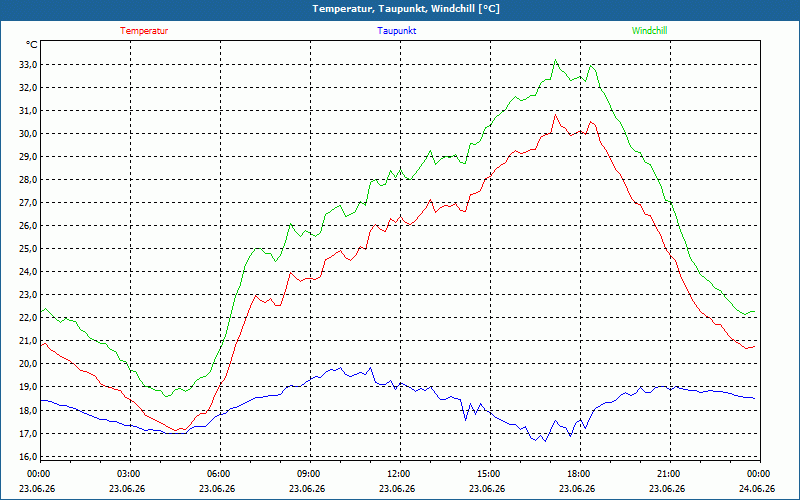
Task: Click the 18,0 value on the y-axis
Action: point(28,411)
